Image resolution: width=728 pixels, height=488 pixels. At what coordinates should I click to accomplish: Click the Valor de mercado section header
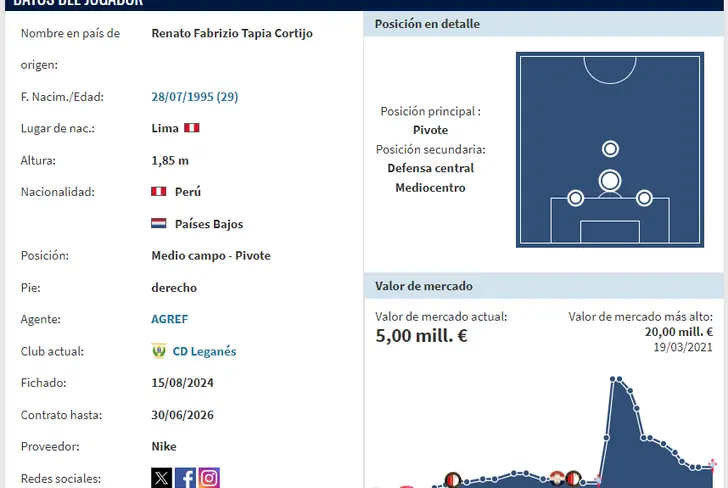coord(424,286)
